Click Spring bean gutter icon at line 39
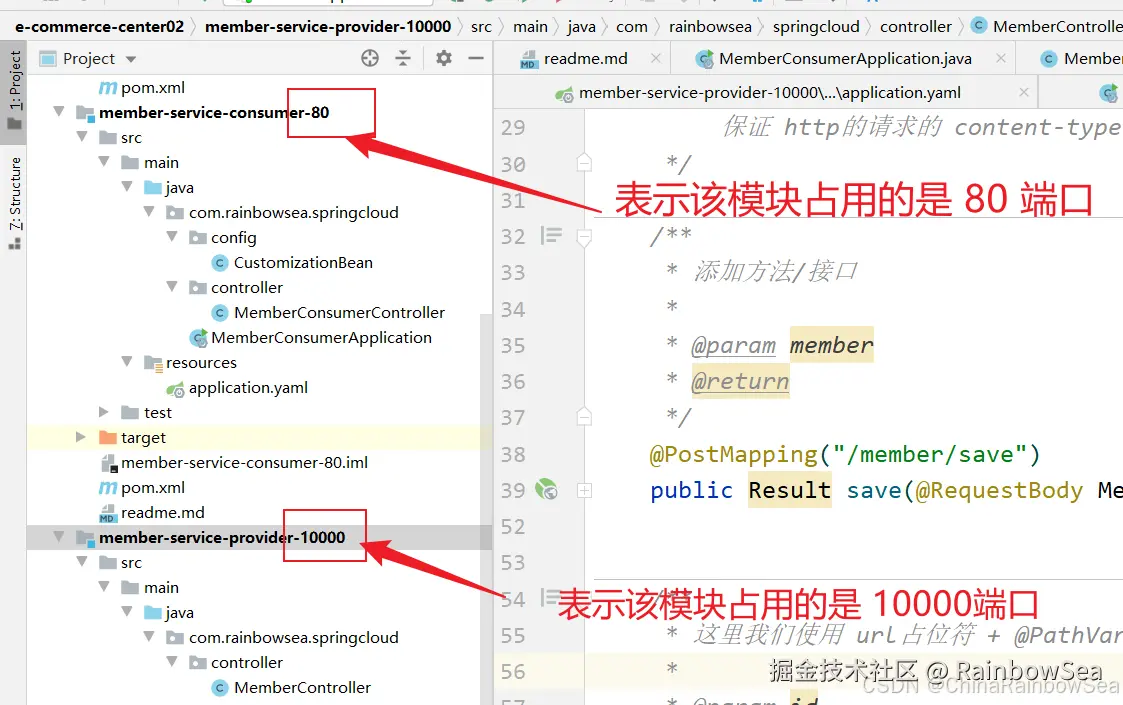Image resolution: width=1123 pixels, height=705 pixels. pos(546,489)
